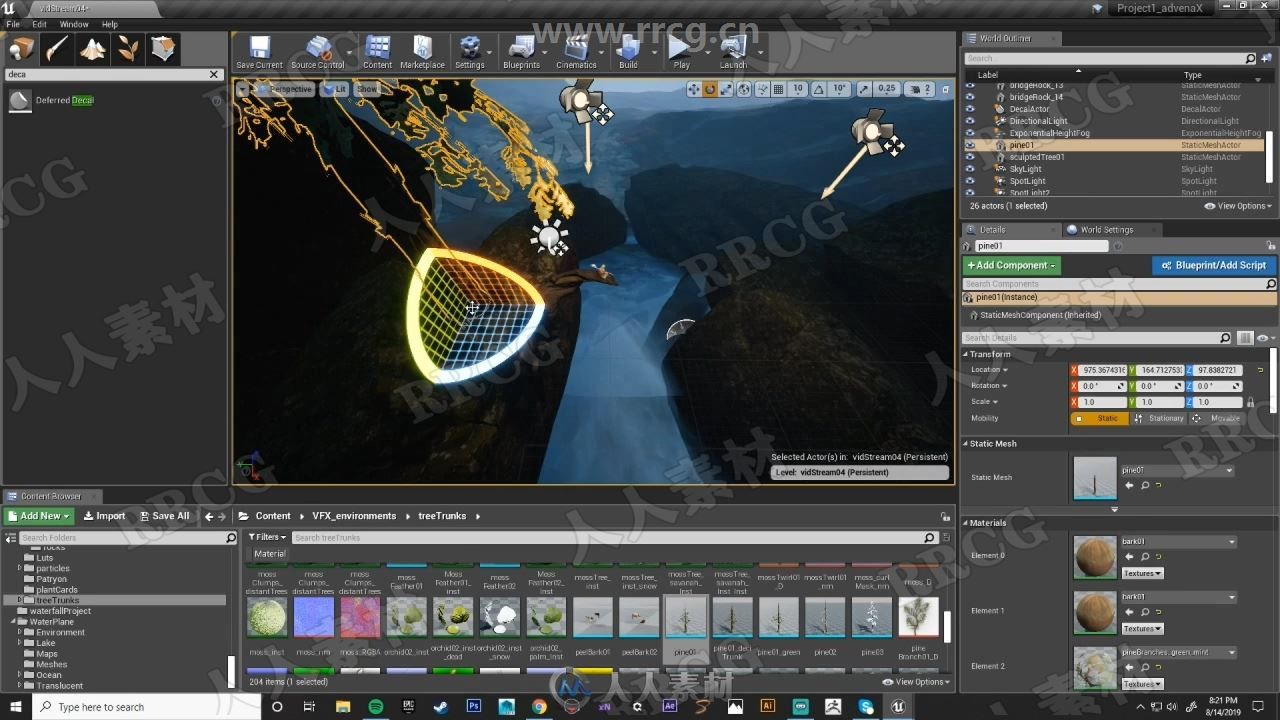Open Static Mesh pine01 asset dropdown

pyautogui.click(x=1177, y=470)
